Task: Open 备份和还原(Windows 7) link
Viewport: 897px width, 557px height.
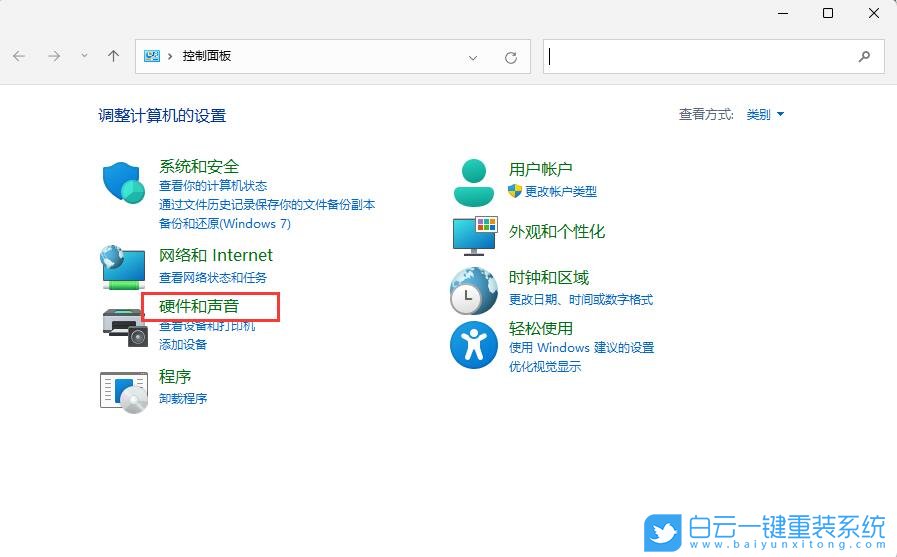Action: [x=225, y=224]
